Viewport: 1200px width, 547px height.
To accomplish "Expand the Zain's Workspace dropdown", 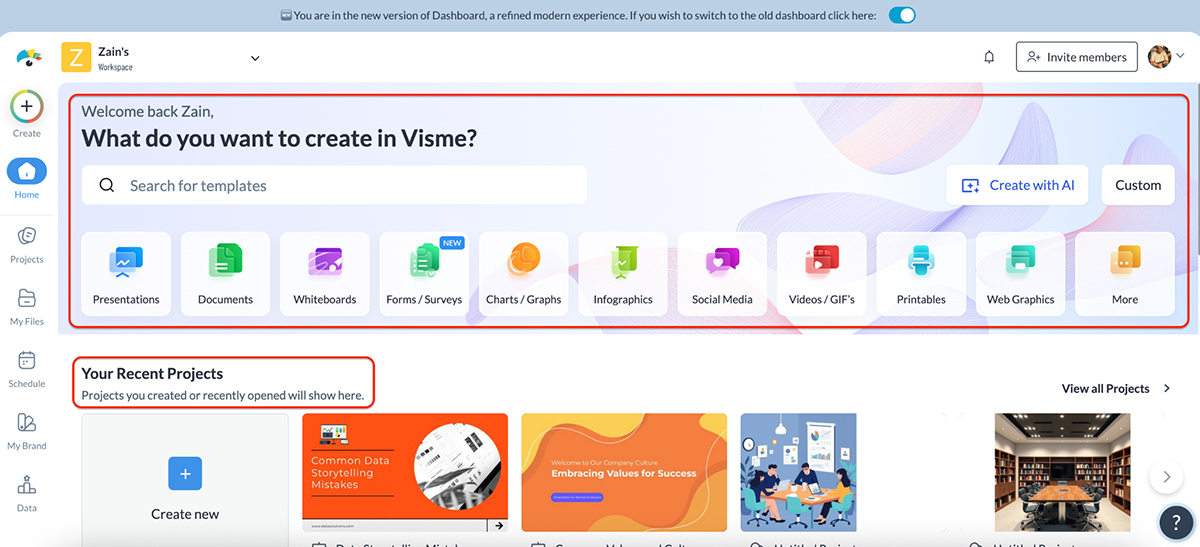I will pyautogui.click(x=255, y=58).
